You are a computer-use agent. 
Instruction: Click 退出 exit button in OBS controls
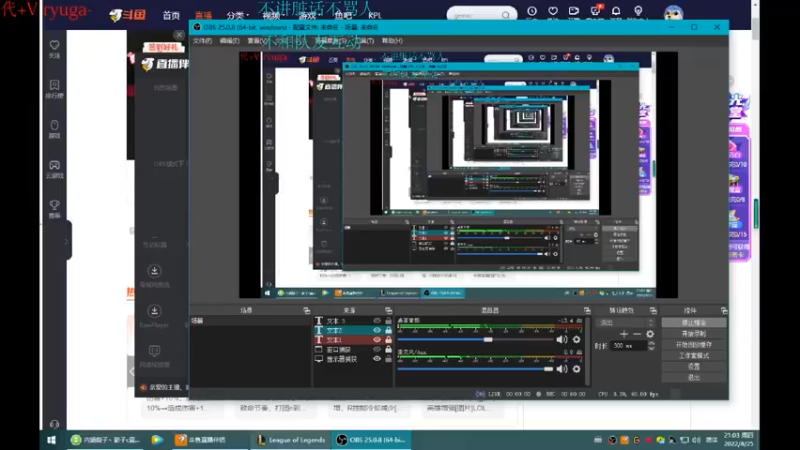(x=693, y=378)
